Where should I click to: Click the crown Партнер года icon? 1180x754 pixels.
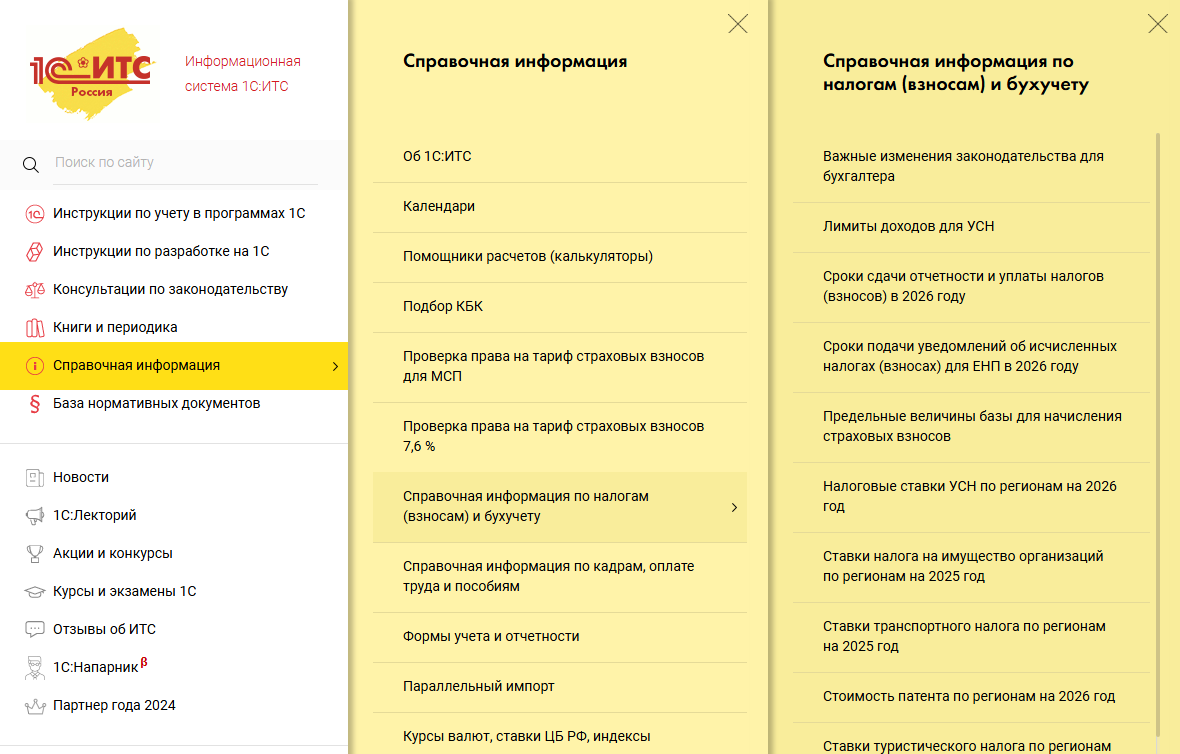(35, 706)
